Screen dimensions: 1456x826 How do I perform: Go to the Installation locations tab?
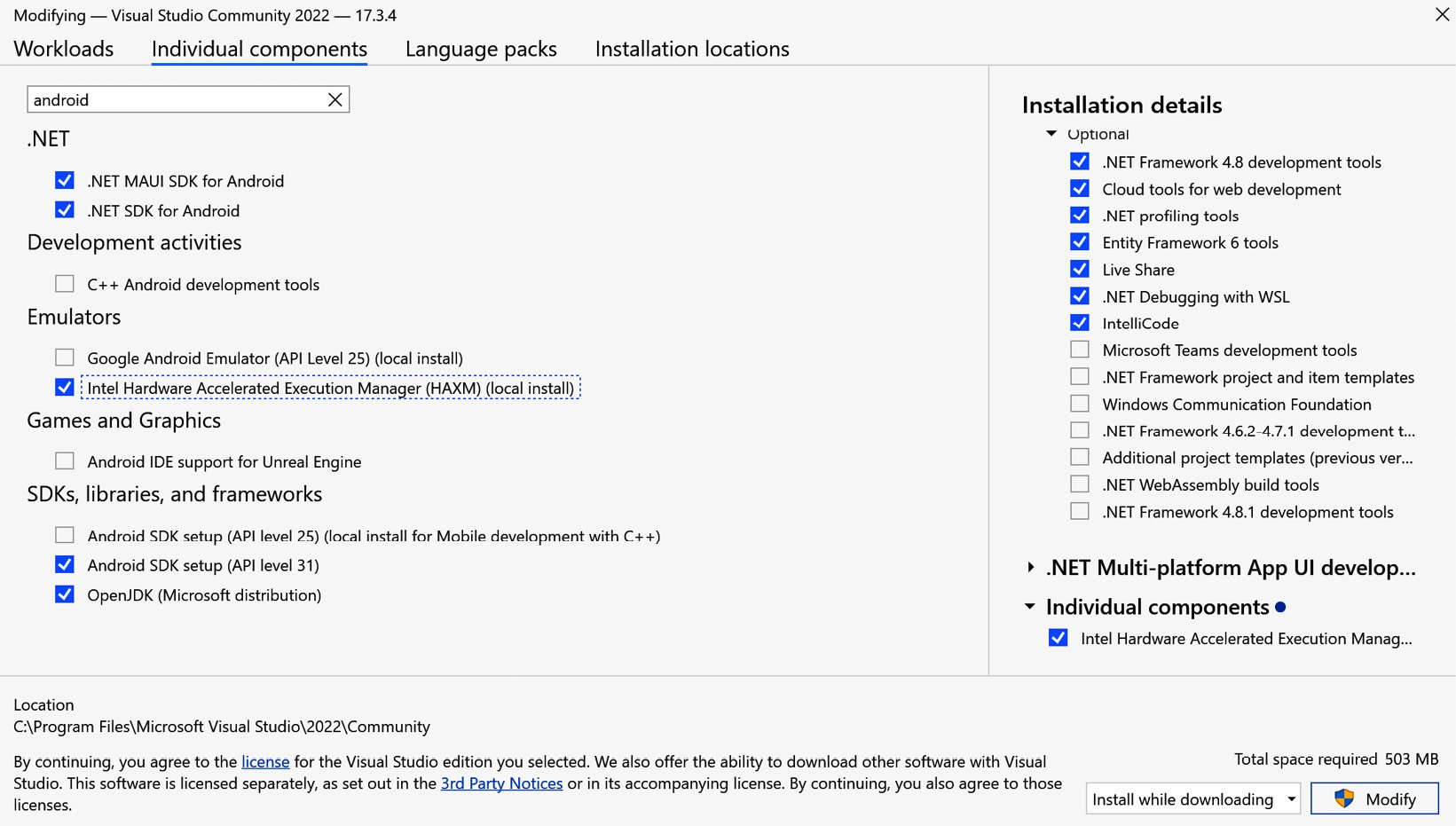(692, 49)
